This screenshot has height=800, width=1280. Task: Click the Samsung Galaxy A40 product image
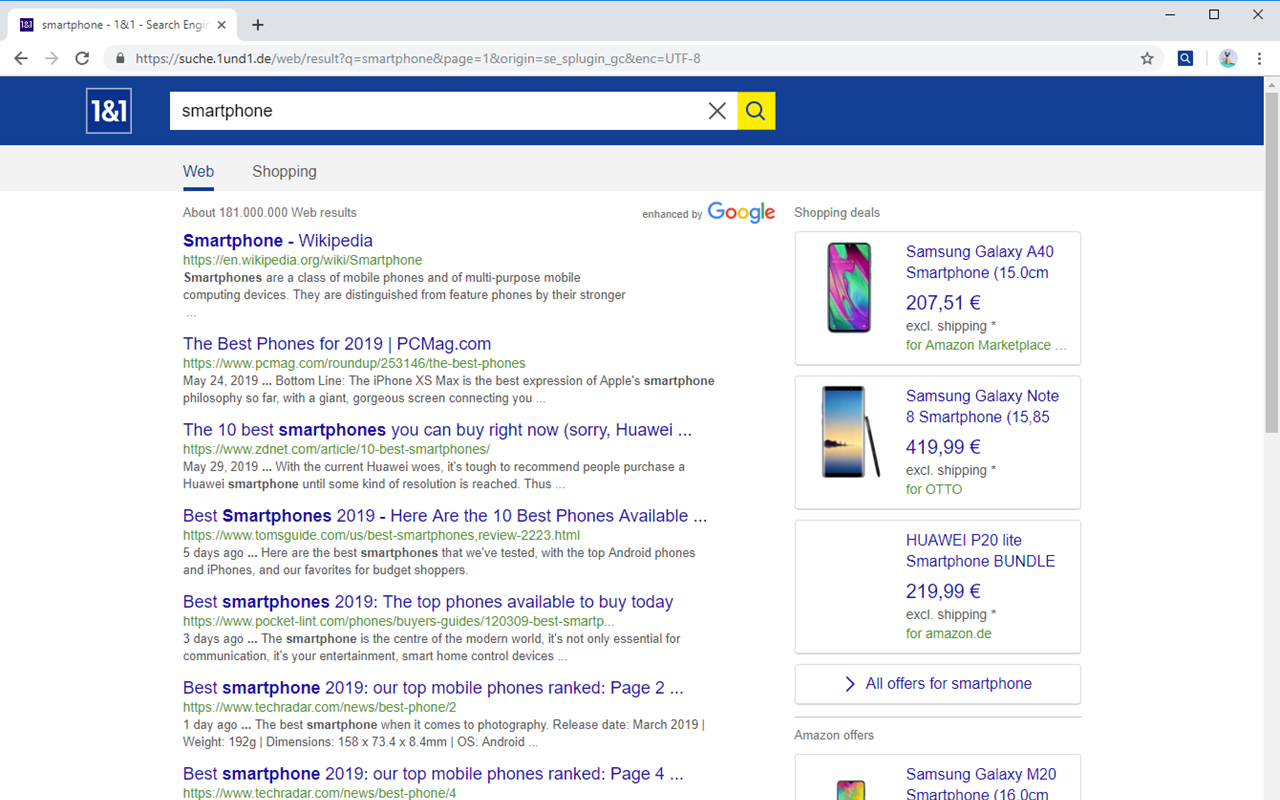[x=849, y=287]
